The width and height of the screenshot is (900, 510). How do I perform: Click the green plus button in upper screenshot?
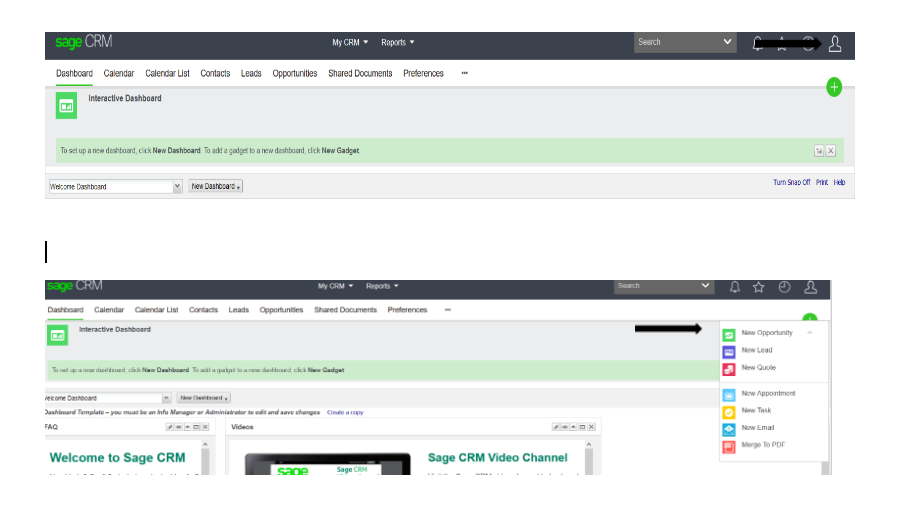coord(834,87)
